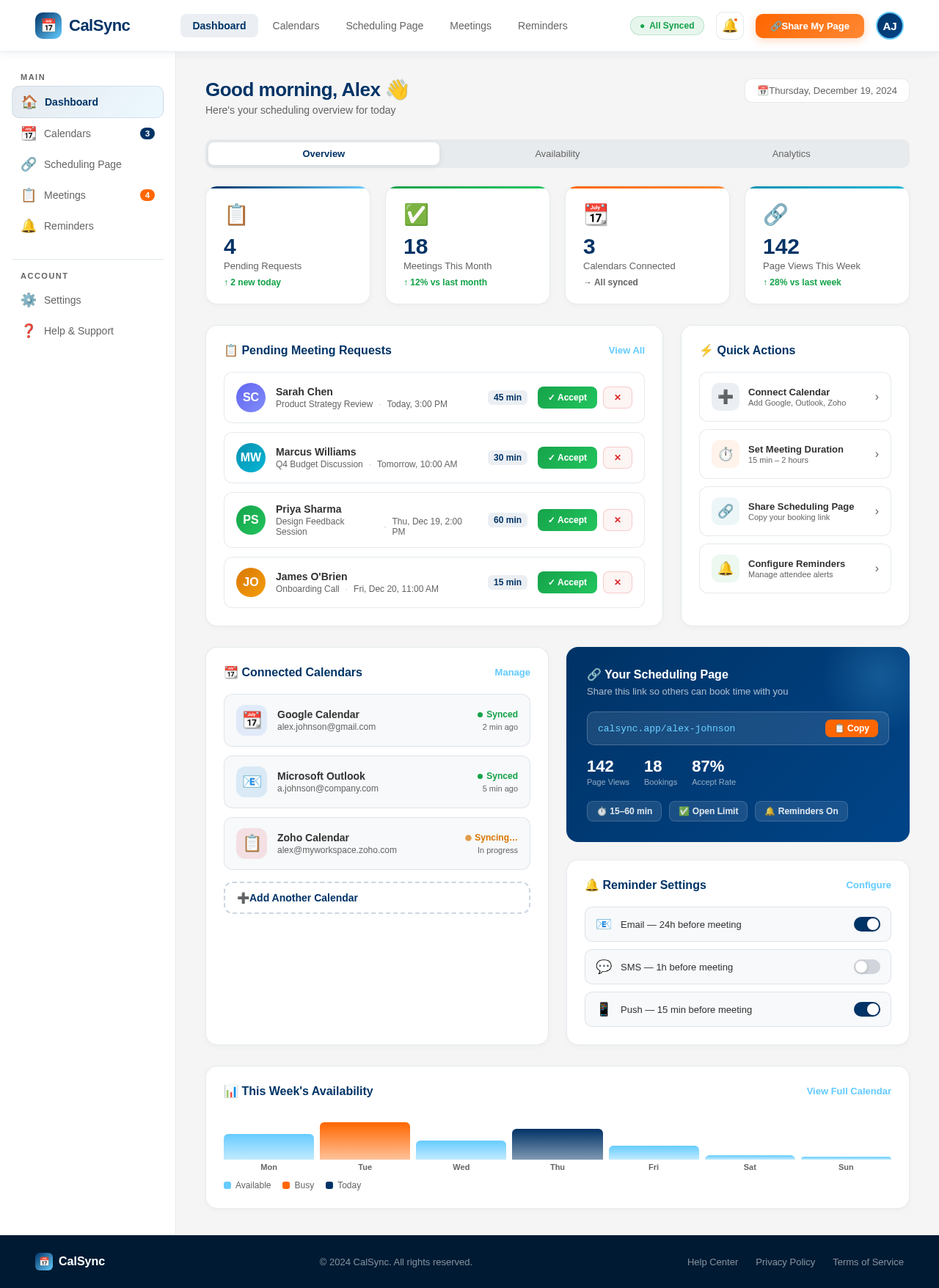This screenshot has width=939, height=1288.
Task: Accept Sarah Chen's meeting request
Action: tap(567, 398)
